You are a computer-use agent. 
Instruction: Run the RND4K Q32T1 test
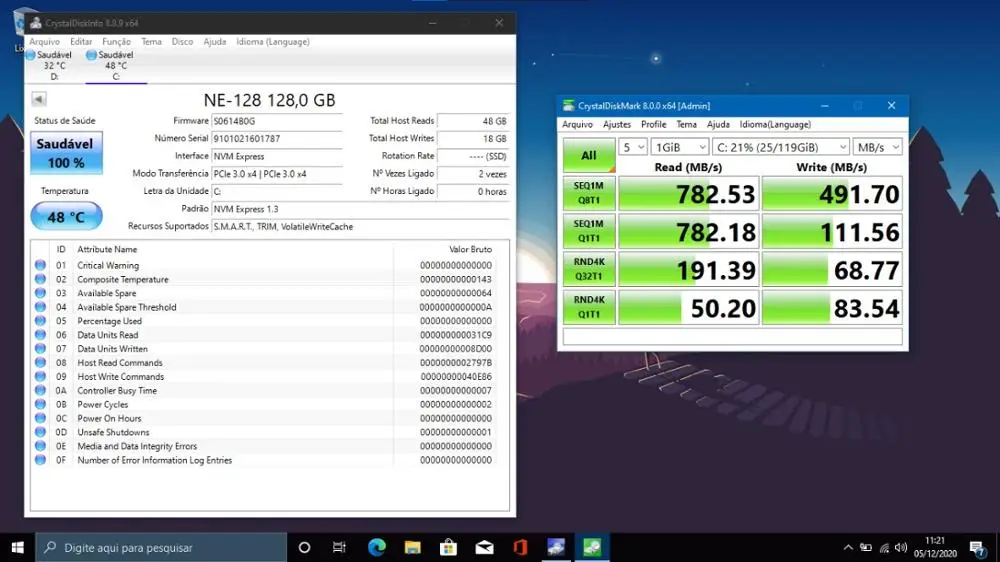[589, 269]
